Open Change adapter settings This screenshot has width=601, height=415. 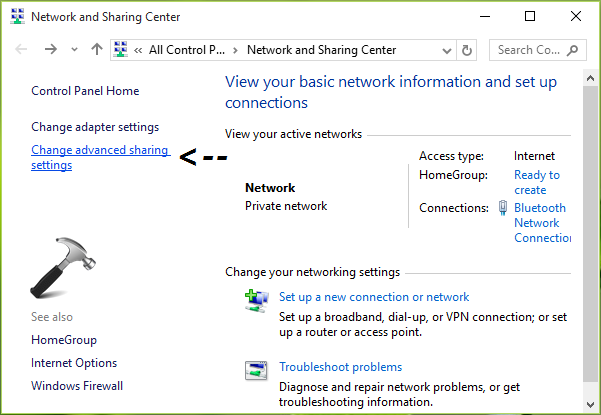pyautogui.click(x=95, y=127)
